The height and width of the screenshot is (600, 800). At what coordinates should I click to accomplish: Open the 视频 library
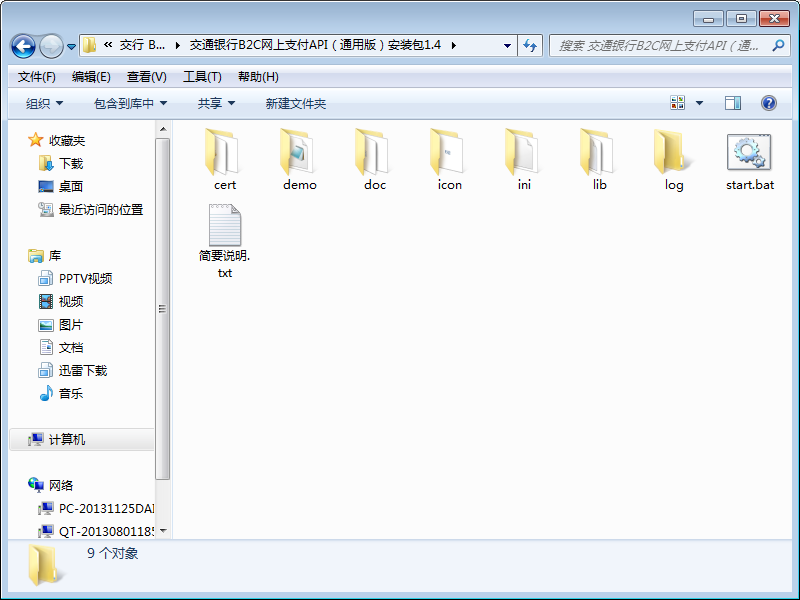click(61, 301)
